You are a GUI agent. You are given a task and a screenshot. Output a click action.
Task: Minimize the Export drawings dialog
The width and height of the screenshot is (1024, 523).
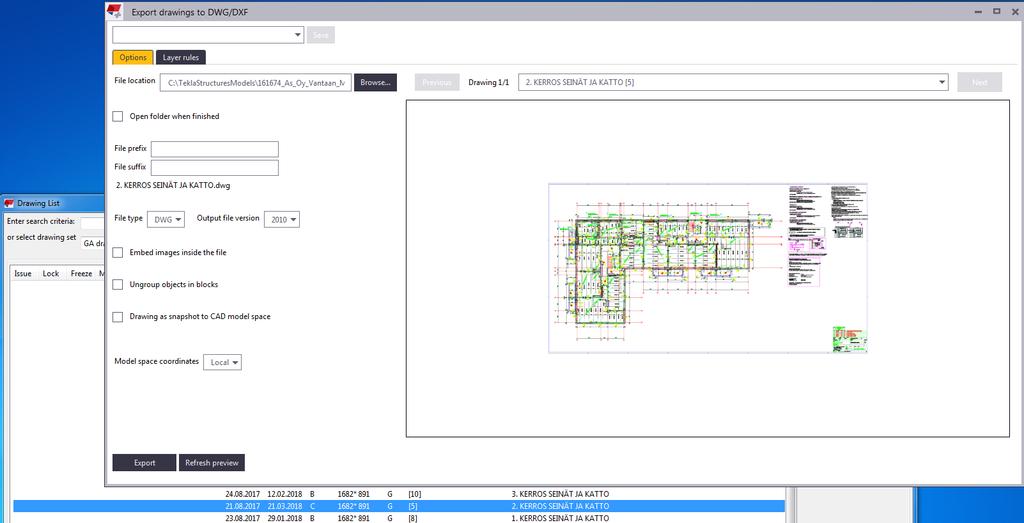[979, 11]
